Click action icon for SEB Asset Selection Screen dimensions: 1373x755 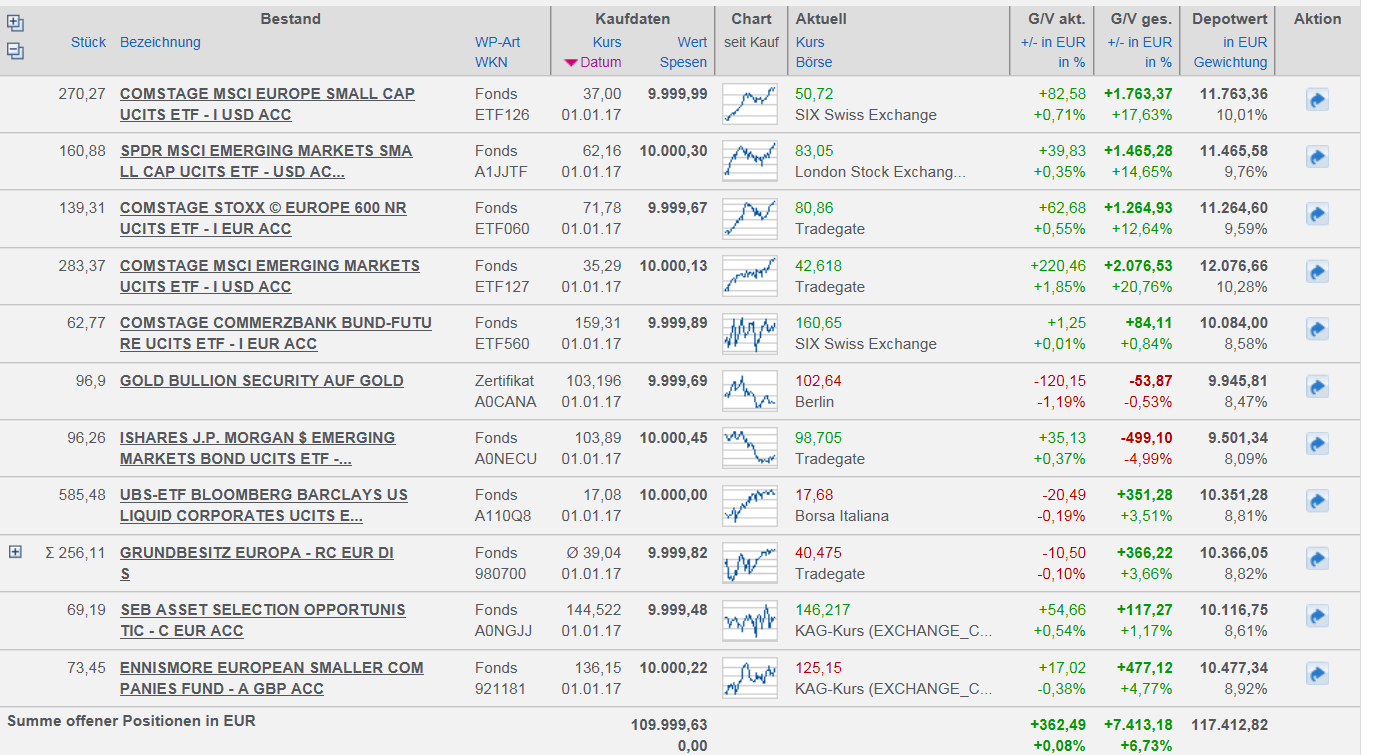tap(1317, 616)
